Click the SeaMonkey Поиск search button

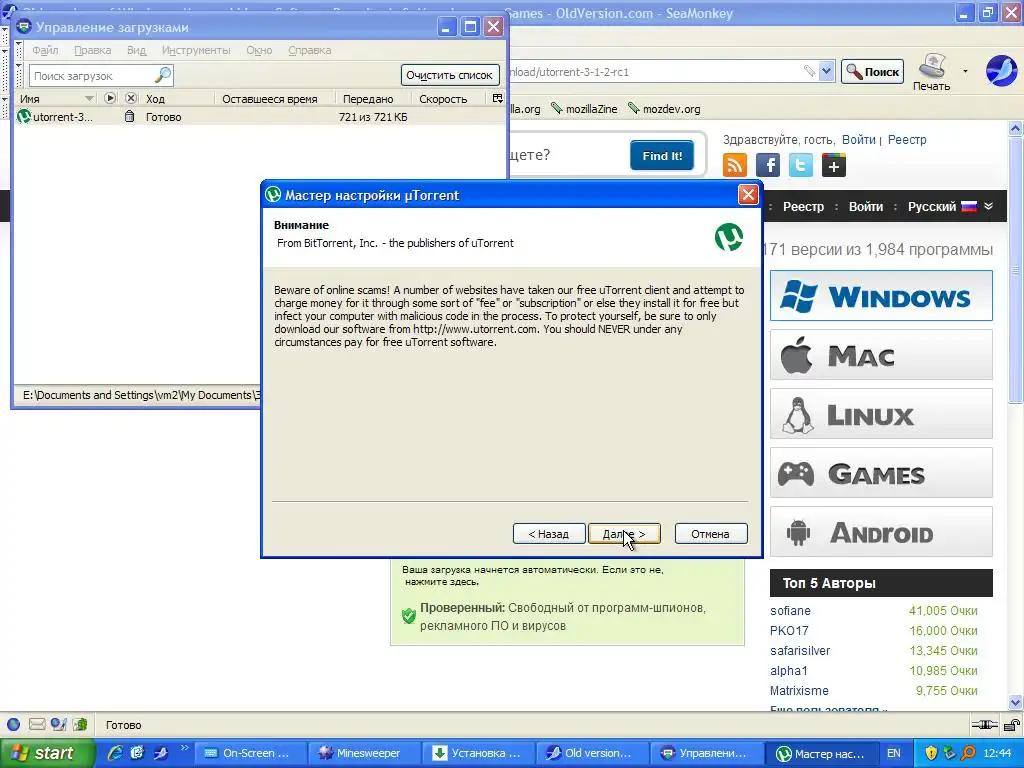[x=872, y=72]
